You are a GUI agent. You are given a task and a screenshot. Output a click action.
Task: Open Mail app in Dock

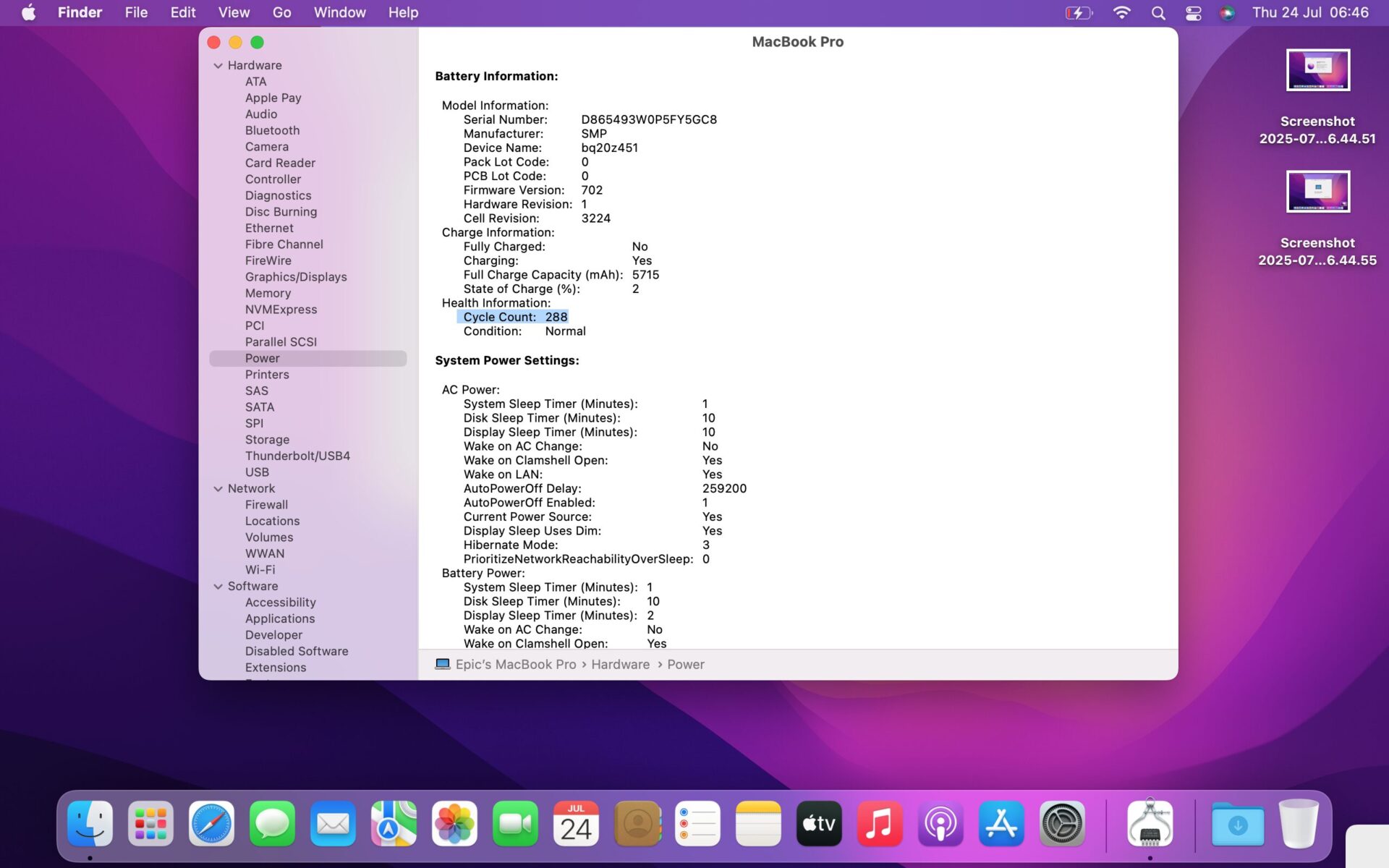tap(333, 823)
